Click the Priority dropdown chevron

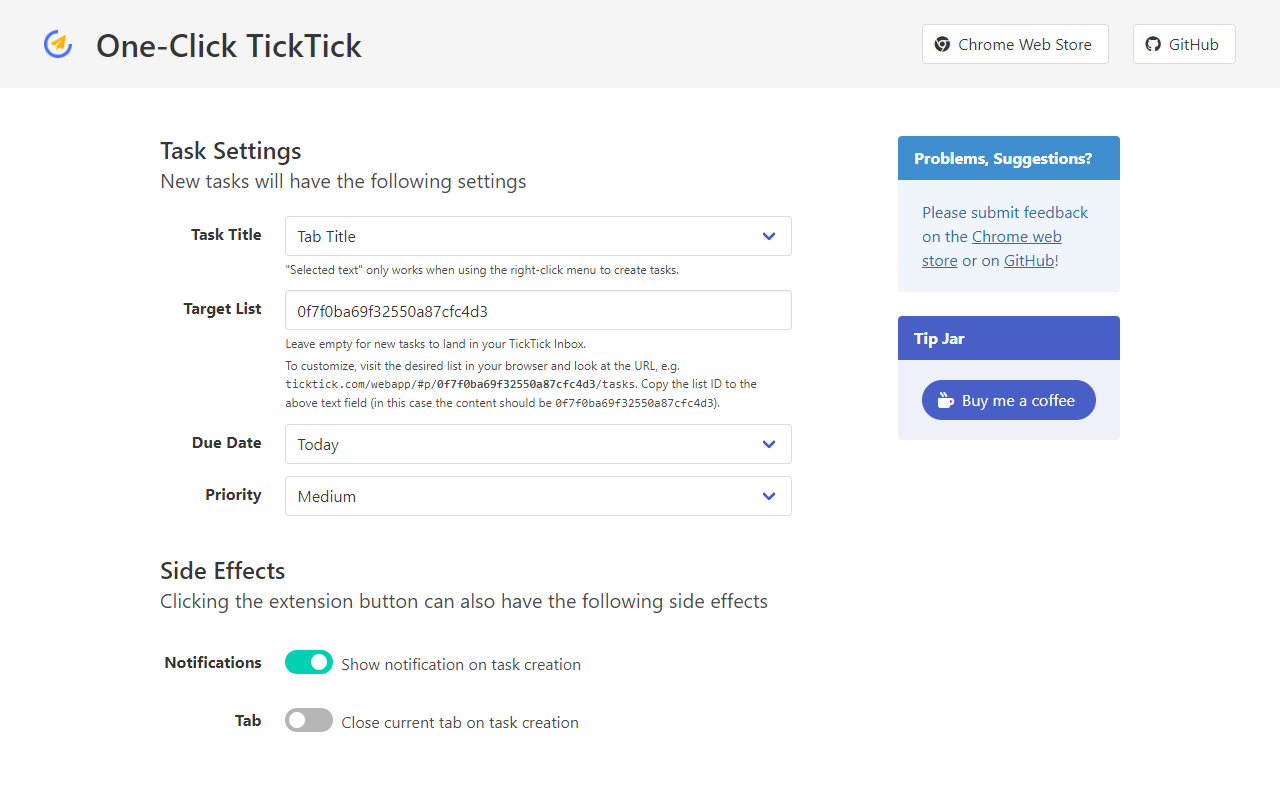(x=769, y=496)
